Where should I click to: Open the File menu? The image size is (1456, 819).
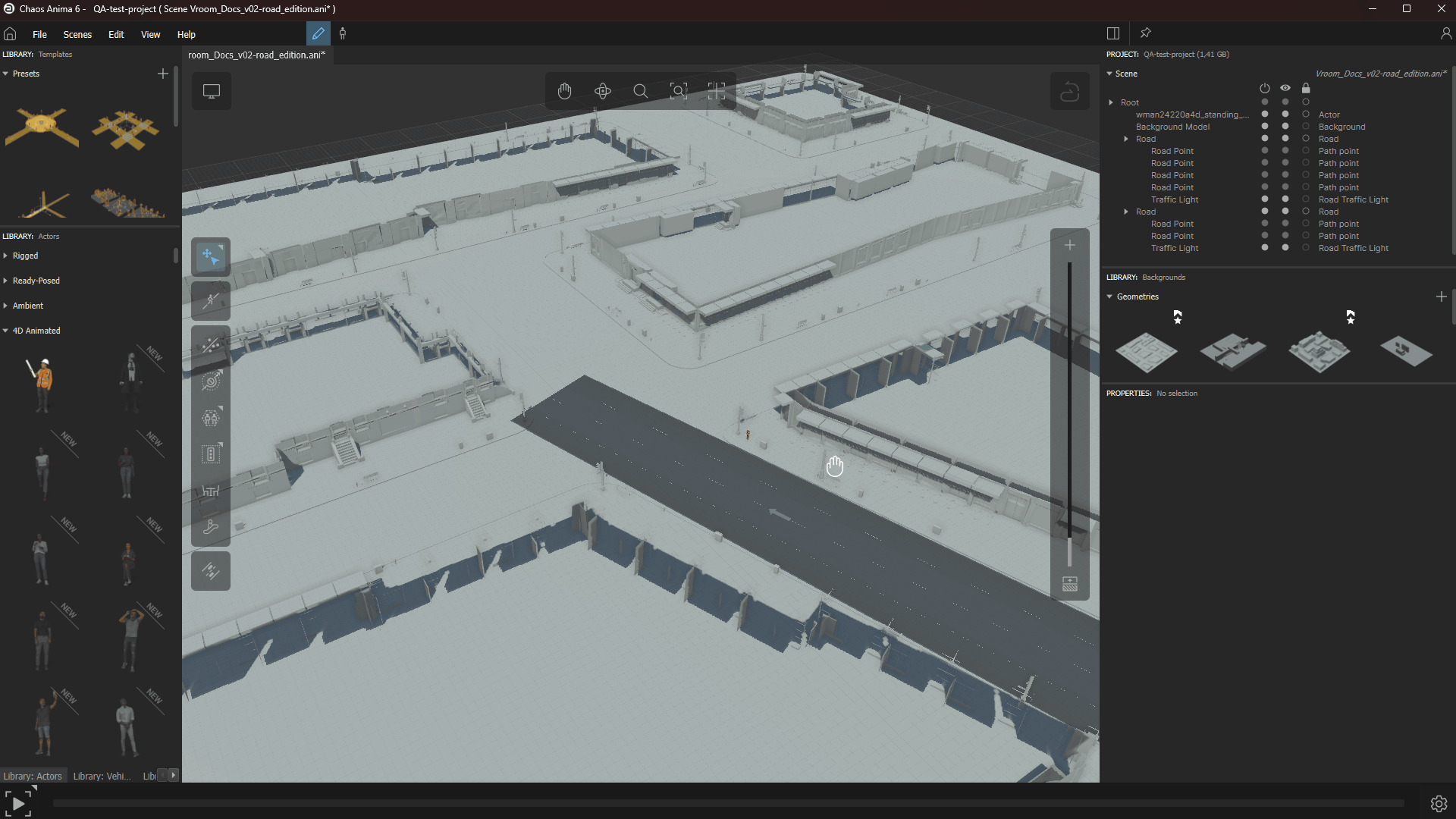tap(39, 34)
